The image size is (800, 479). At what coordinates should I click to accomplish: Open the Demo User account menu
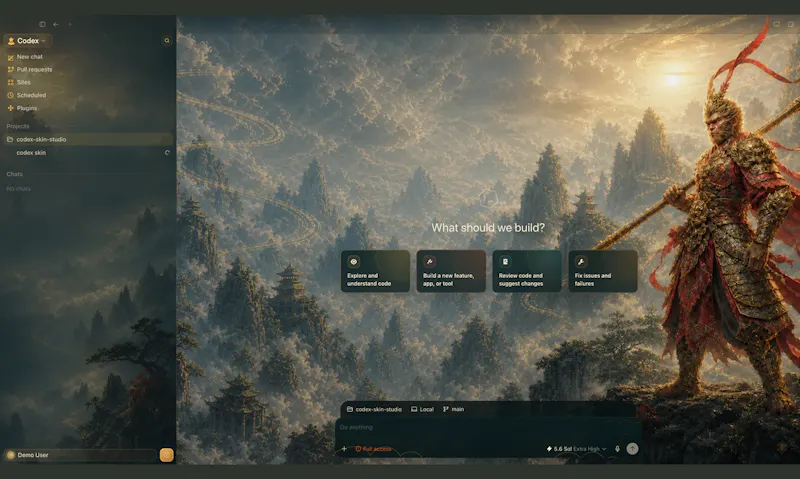click(80, 455)
